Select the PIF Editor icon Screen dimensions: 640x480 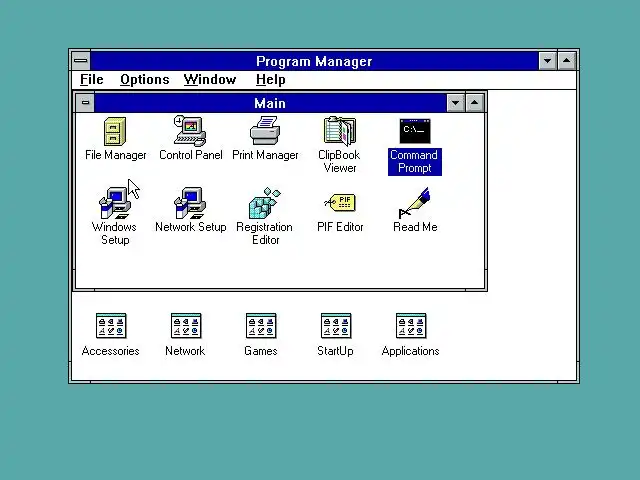[340, 203]
